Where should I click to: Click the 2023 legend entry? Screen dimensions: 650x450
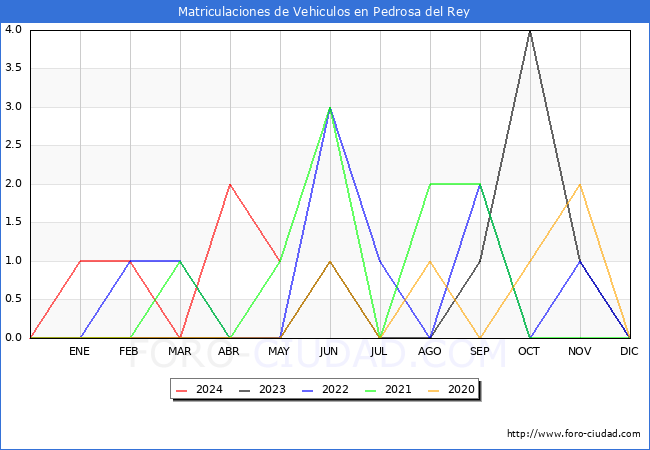coord(262,390)
